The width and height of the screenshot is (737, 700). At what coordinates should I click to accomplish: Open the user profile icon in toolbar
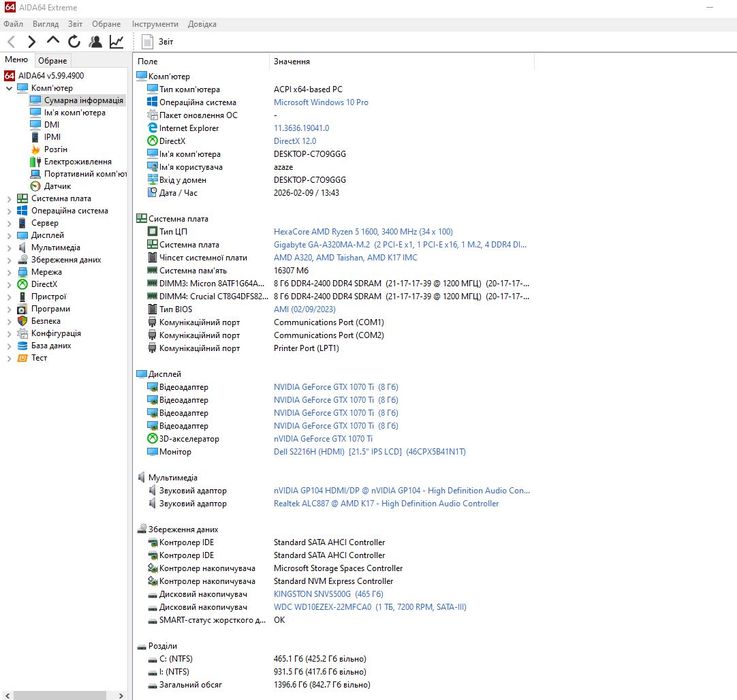pos(95,42)
